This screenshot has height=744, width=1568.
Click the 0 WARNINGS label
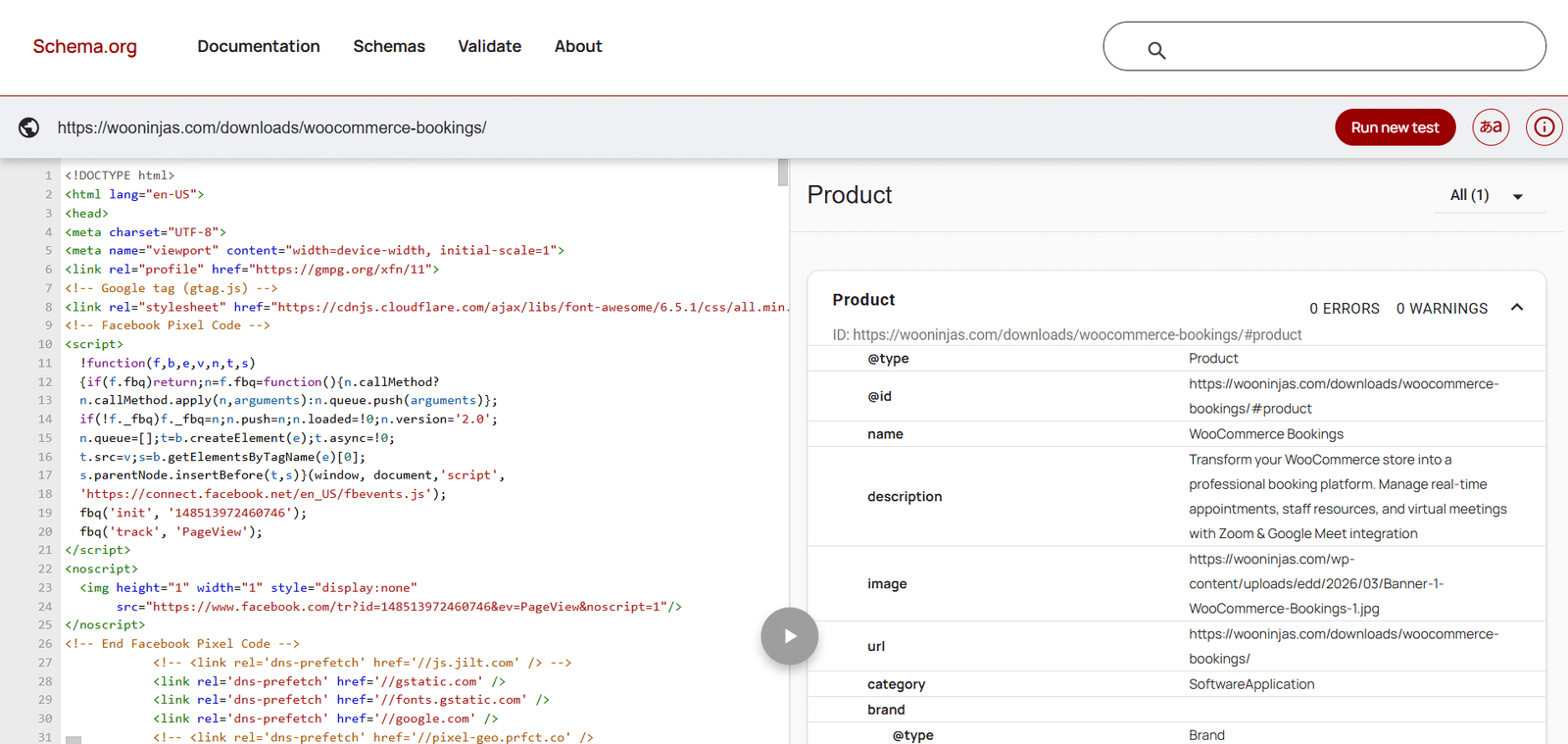tap(1442, 308)
